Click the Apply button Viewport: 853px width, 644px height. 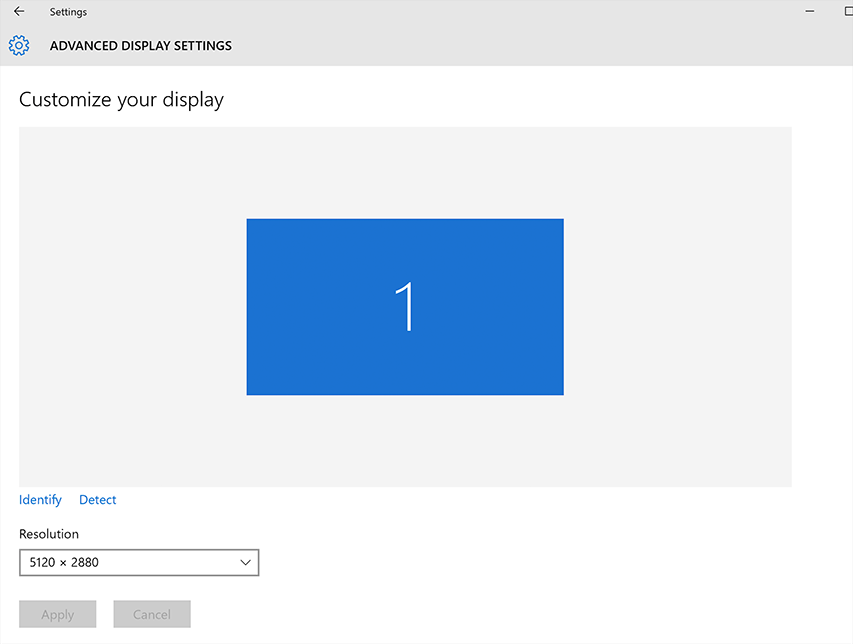58,614
